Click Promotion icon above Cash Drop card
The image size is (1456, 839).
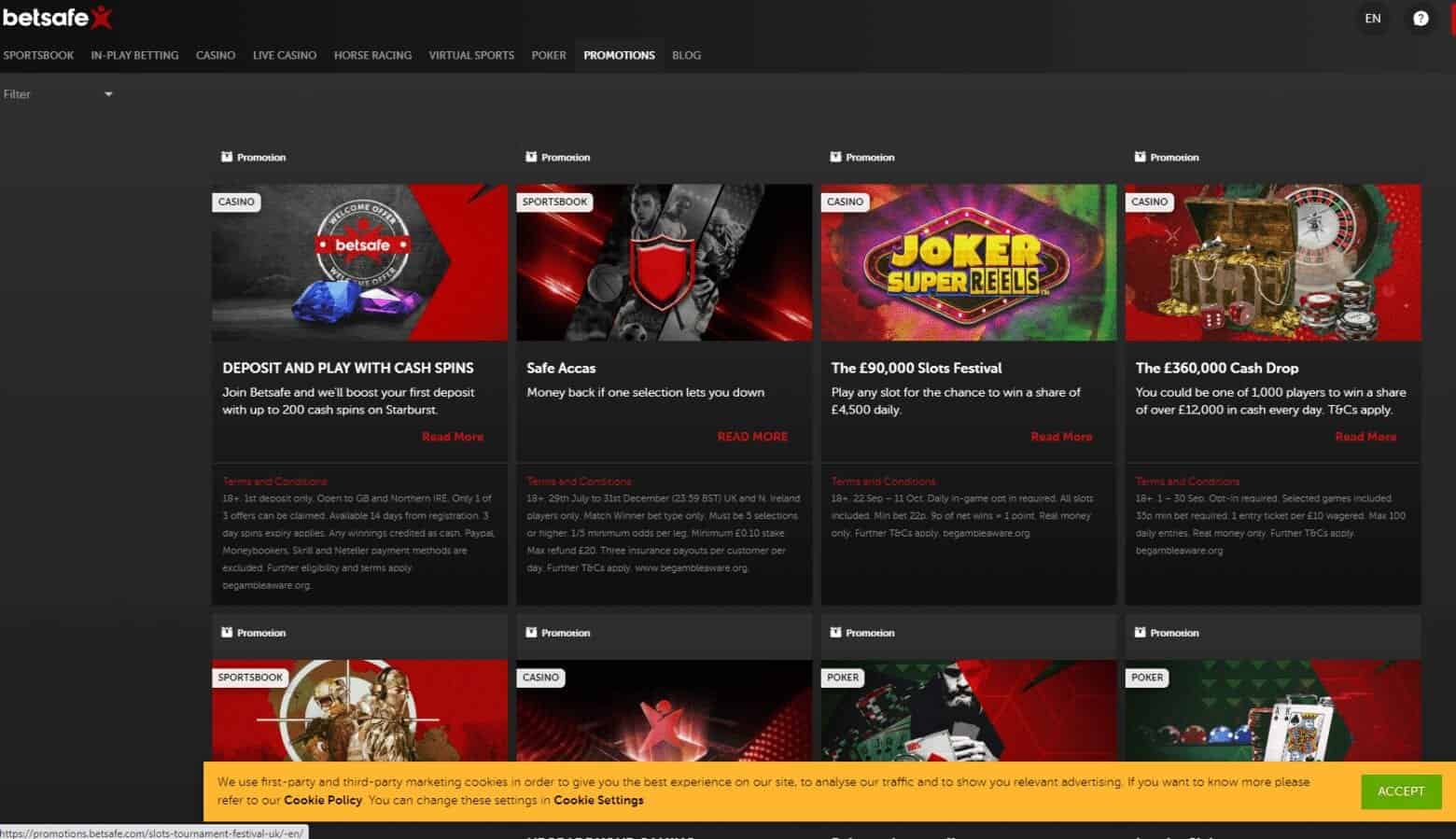pos(1140,157)
